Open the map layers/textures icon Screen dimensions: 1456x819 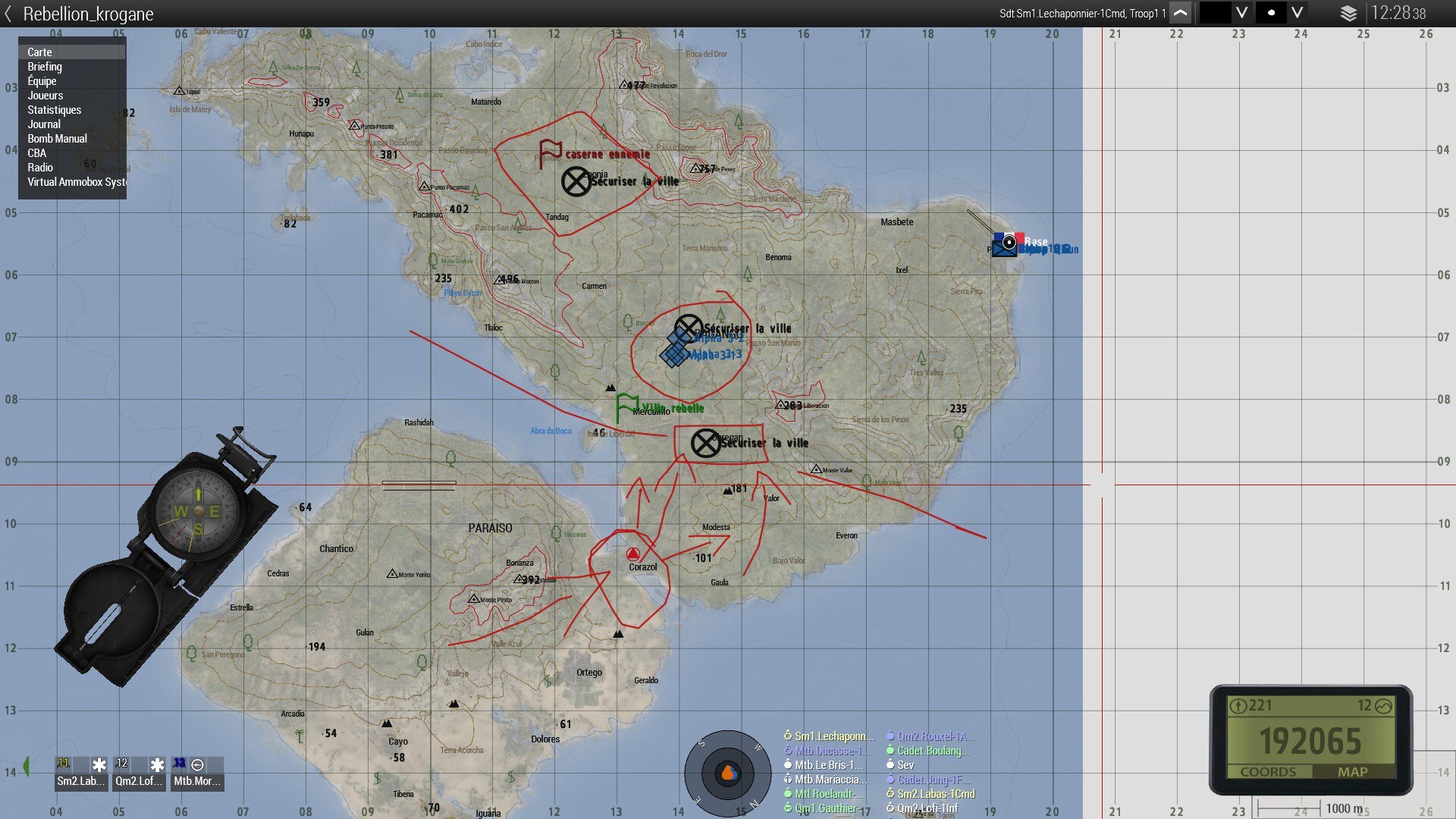(1348, 13)
